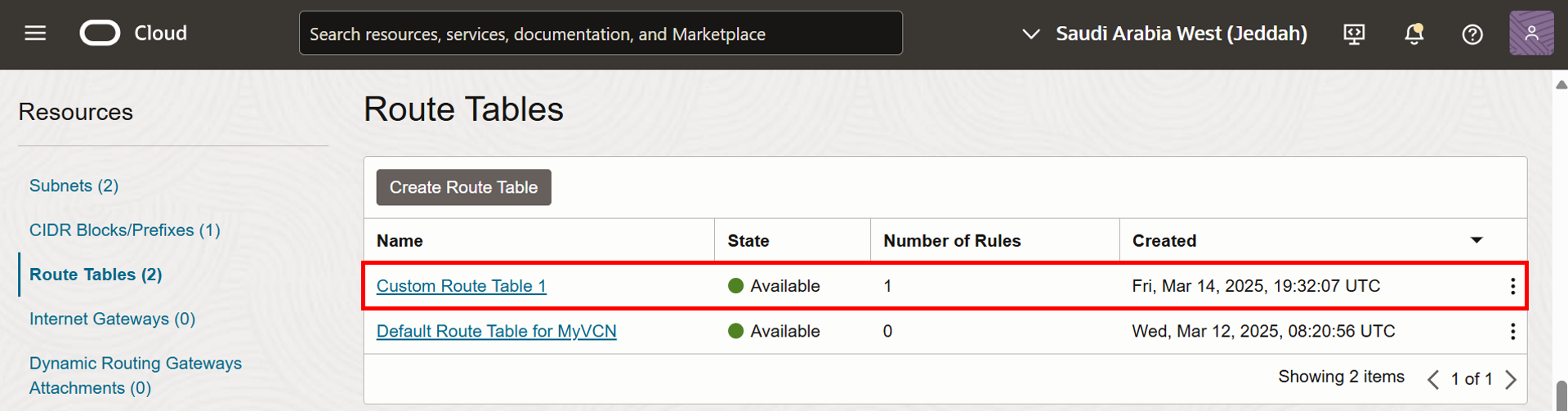
Task: Click Available state of Custom Route Table 1
Action: coord(774,286)
